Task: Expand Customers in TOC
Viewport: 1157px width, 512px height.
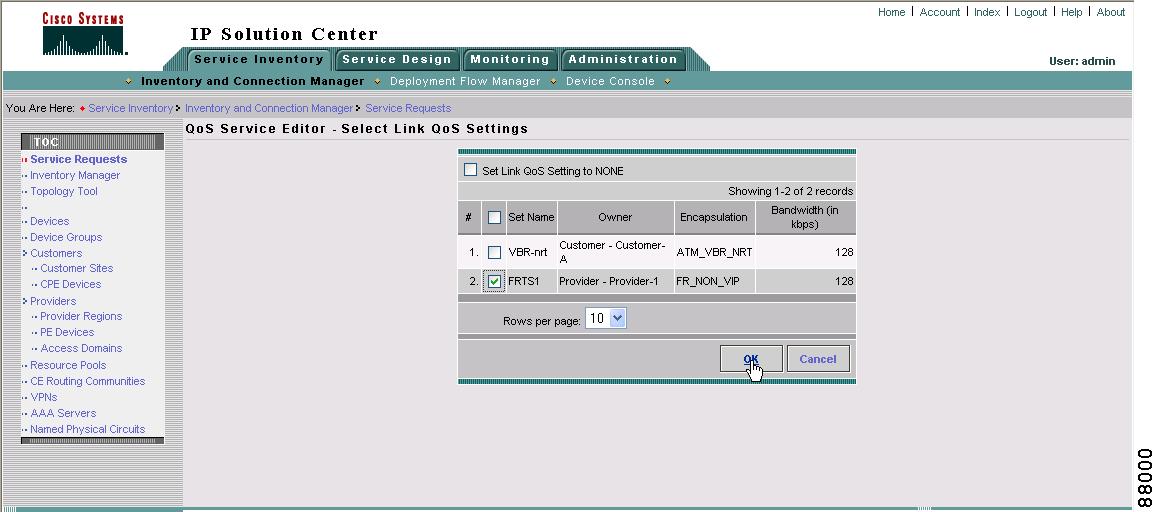Action: 55,253
